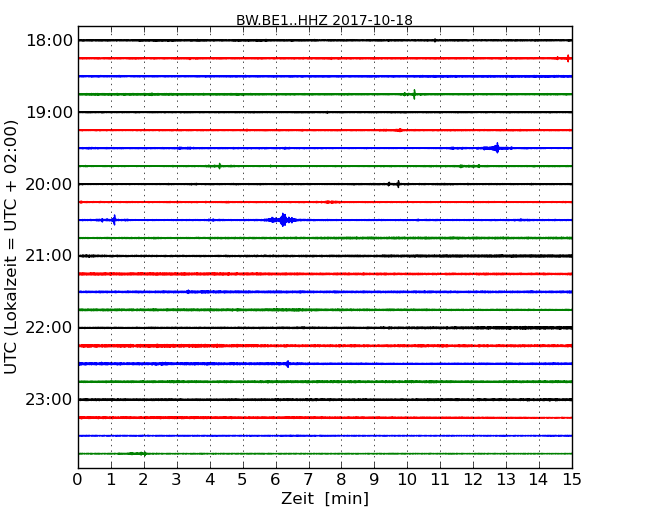
Task: Click x-axis tick label 8
Action: [x=341, y=479]
